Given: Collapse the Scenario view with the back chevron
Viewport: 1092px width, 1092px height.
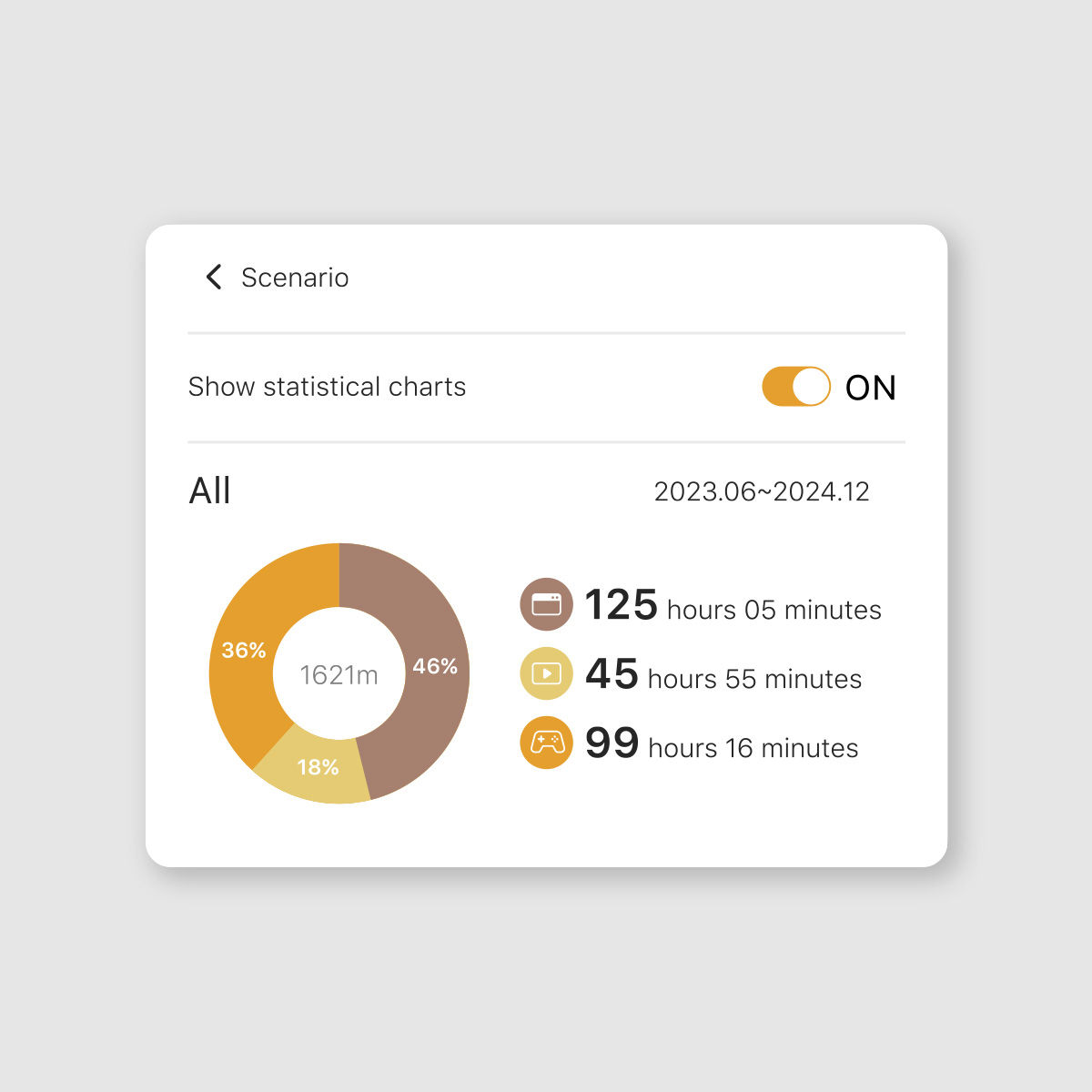Looking at the screenshot, I should (x=213, y=277).
